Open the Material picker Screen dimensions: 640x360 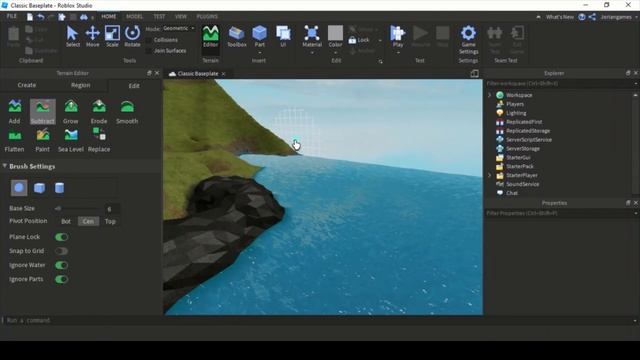312,36
